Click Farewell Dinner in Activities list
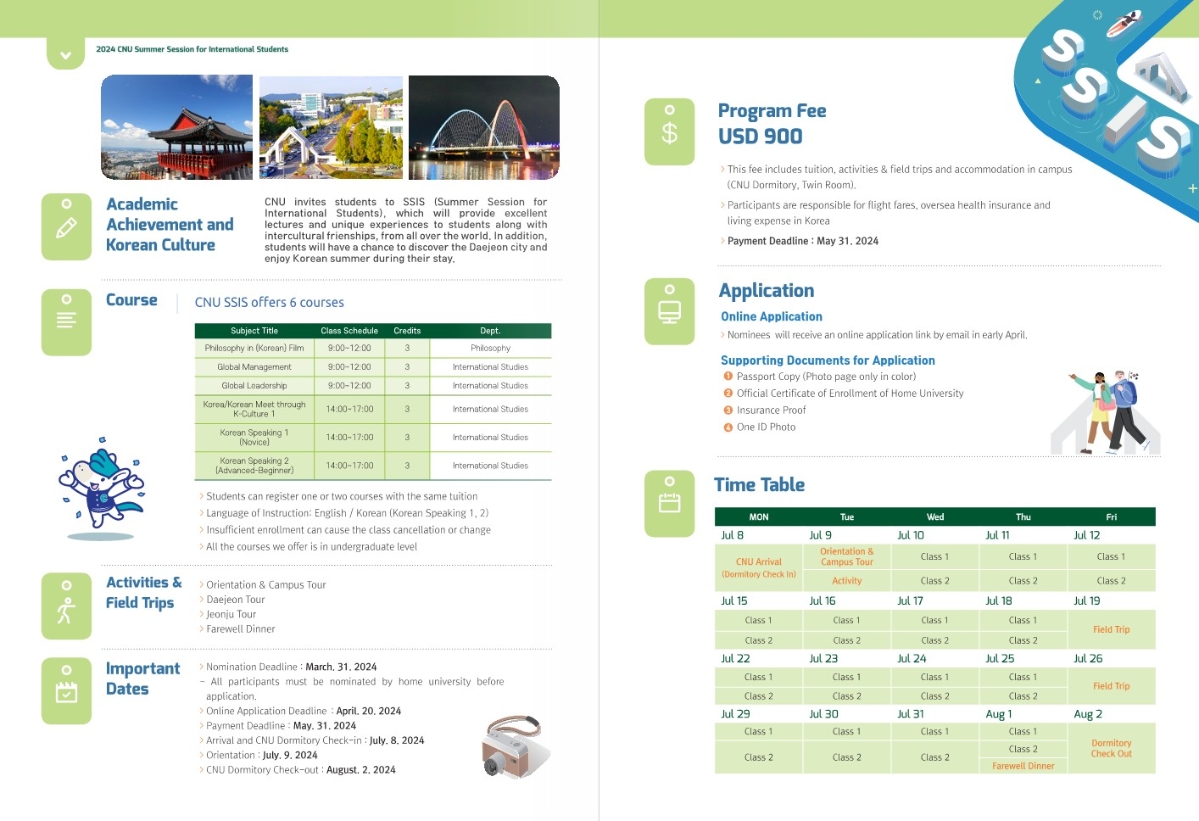1199x821 pixels. pos(240,629)
